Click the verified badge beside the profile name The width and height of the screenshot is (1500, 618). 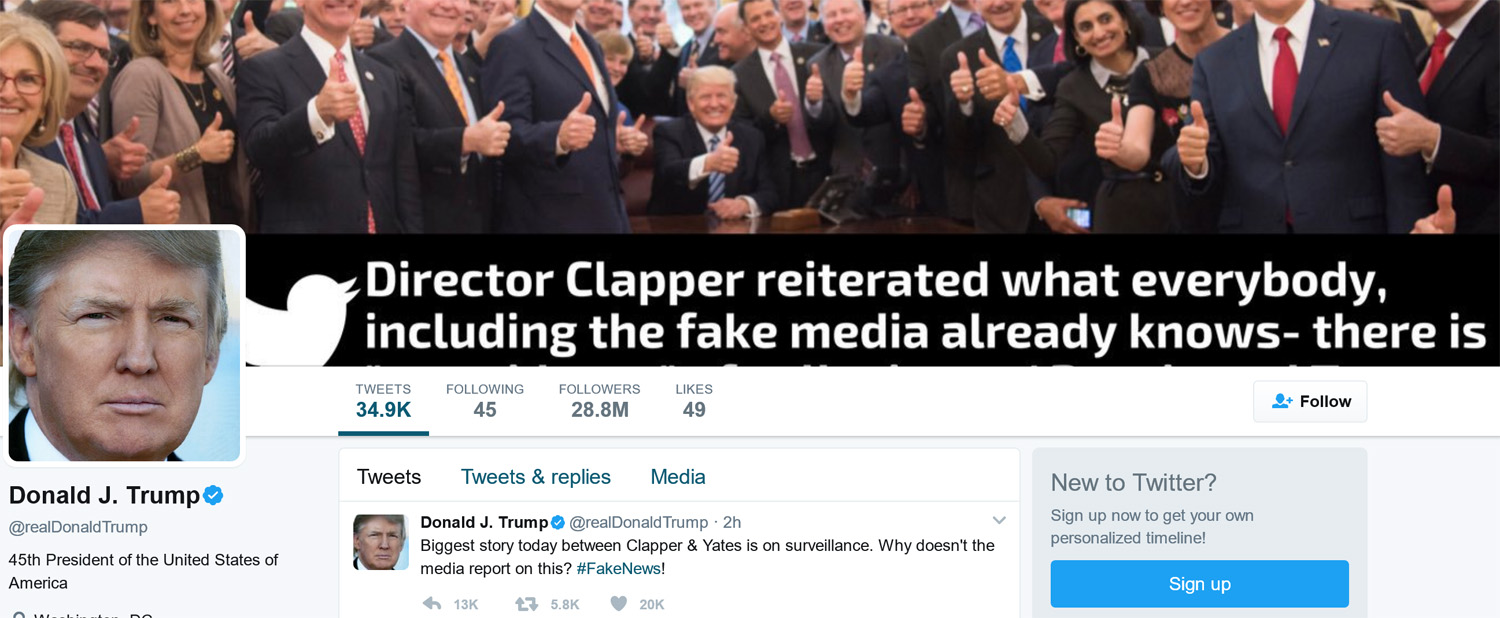[213, 495]
